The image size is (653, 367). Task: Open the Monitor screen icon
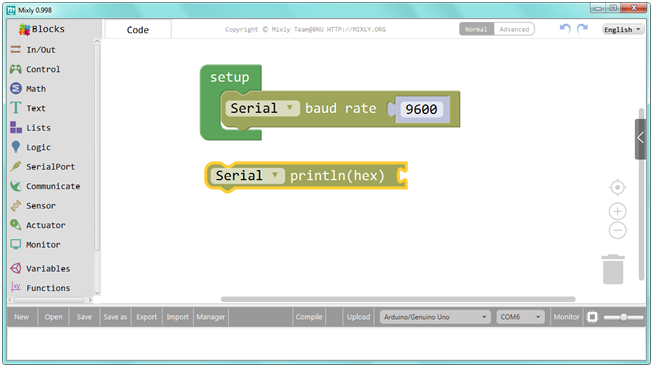pos(15,245)
